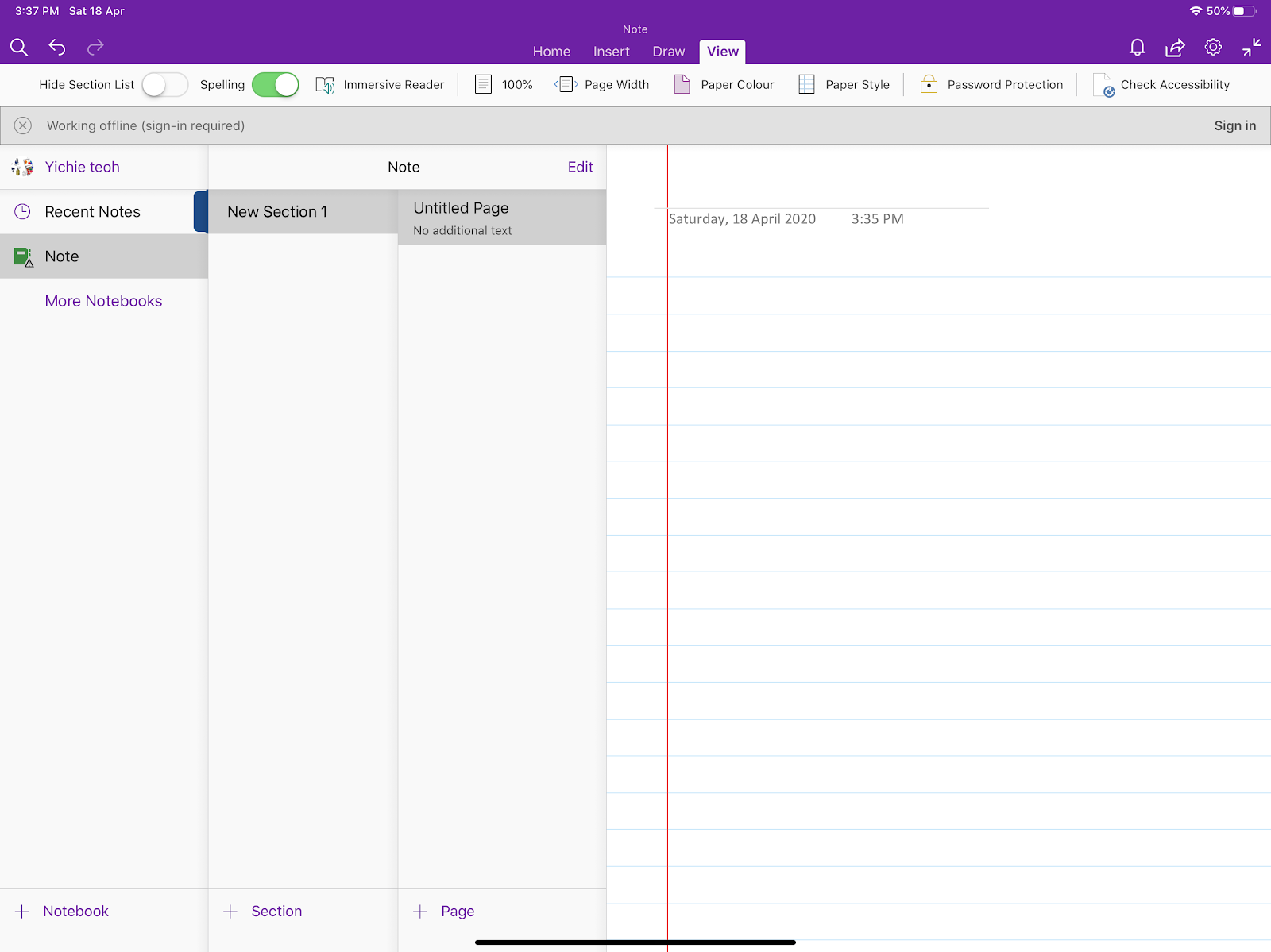1271x952 pixels.
Task: Tap the battery percentage indicator
Action: pyautogui.click(x=1218, y=11)
